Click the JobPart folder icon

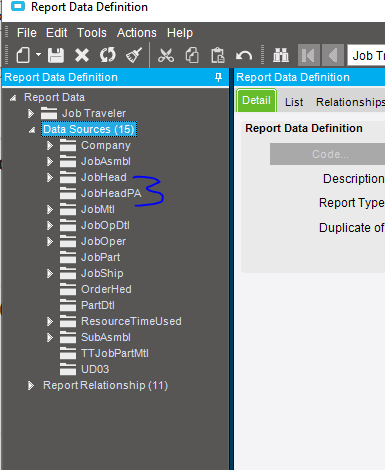68,257
